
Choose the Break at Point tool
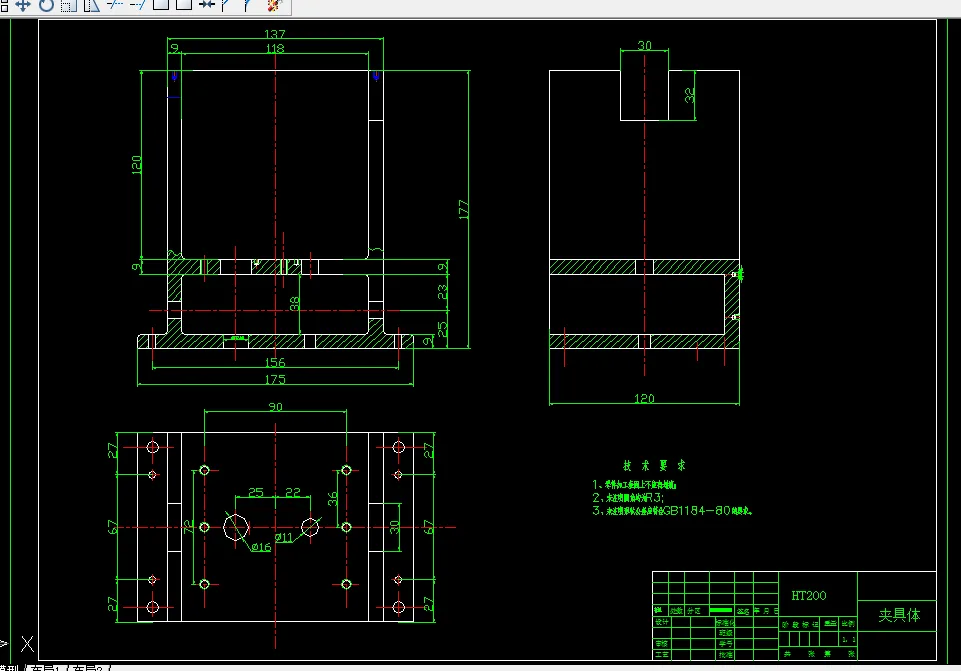tap(161, 5)
